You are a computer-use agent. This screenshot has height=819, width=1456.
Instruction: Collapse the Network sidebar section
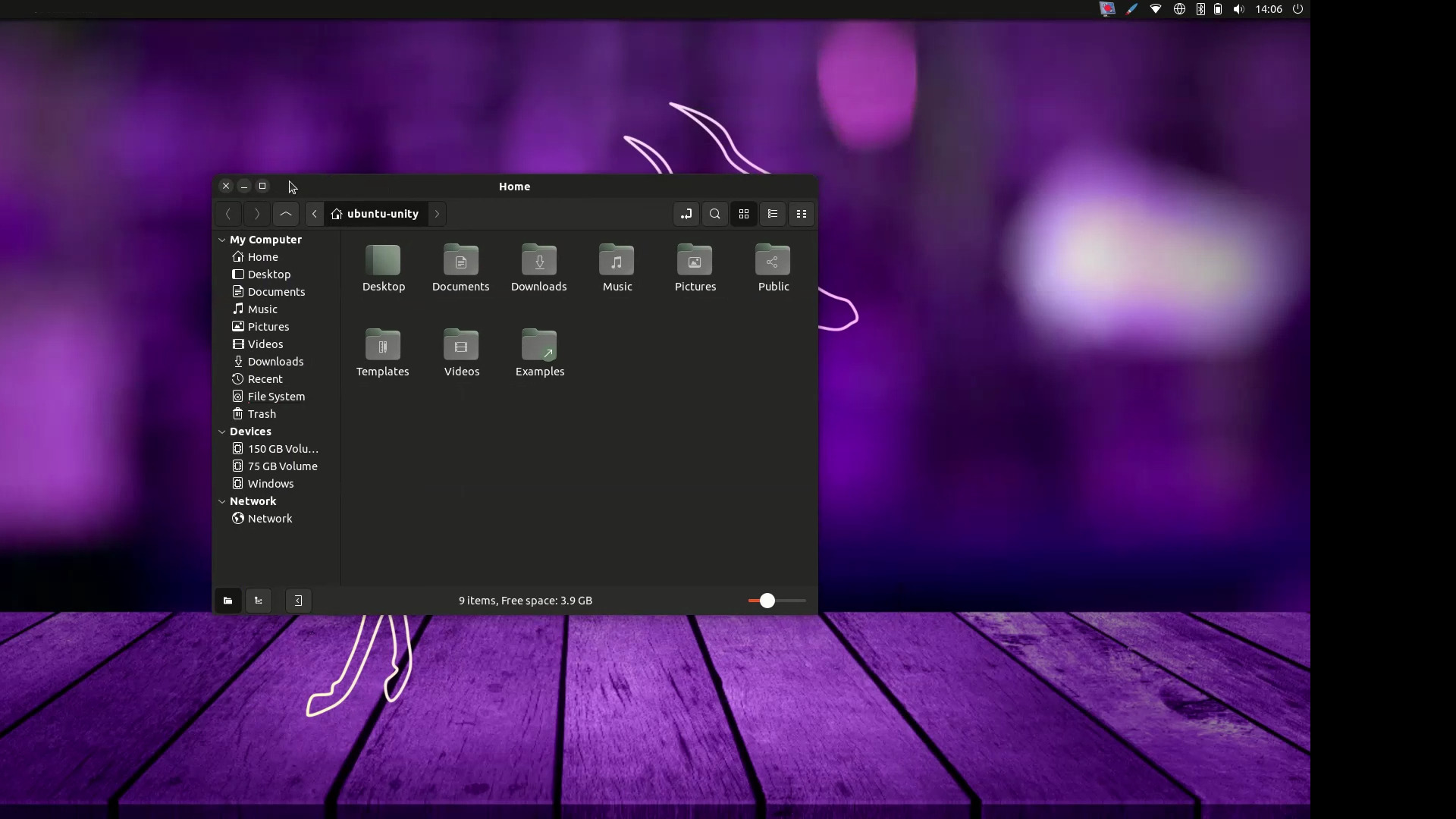222,501
